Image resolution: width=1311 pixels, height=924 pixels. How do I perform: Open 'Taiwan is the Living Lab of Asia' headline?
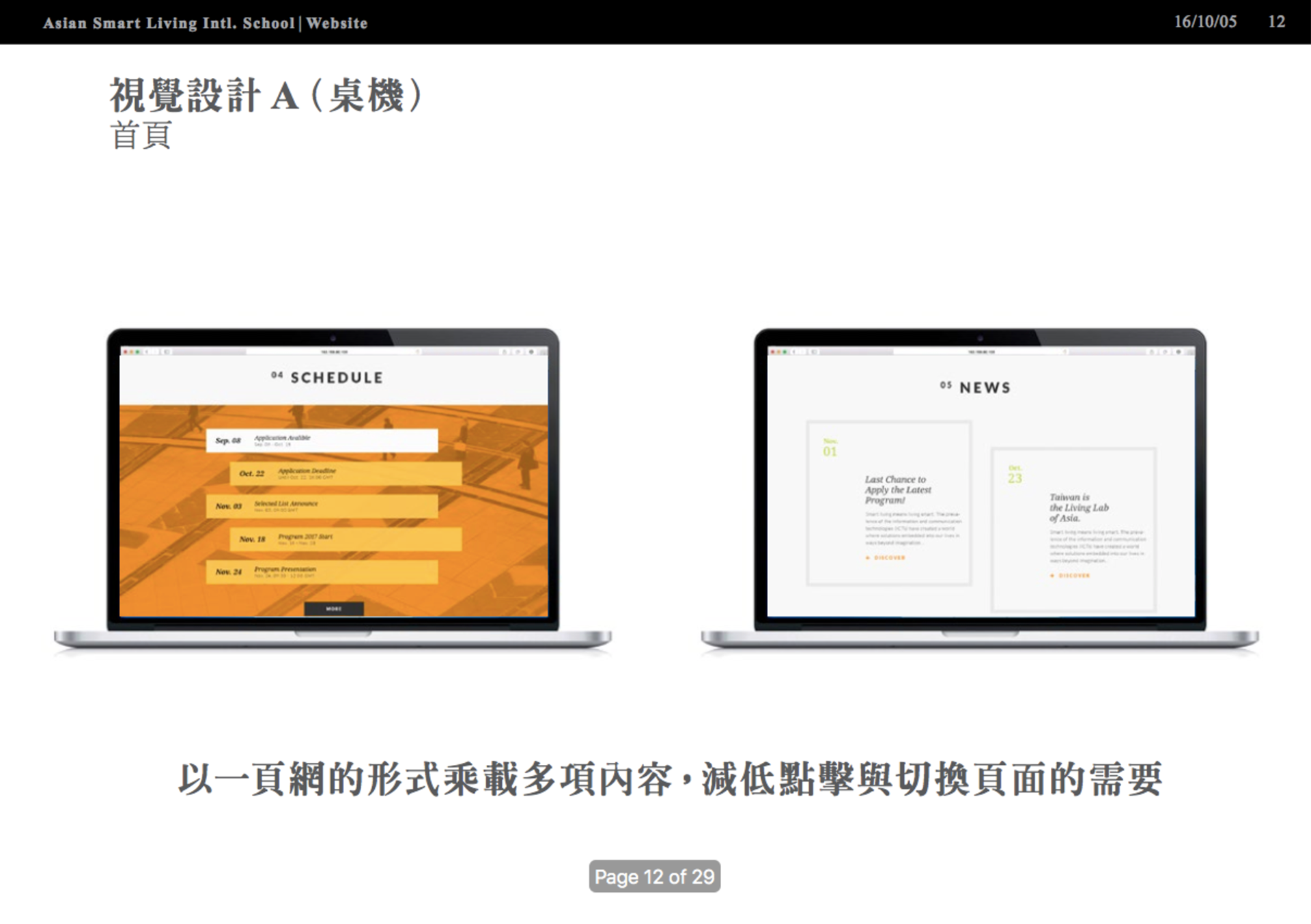[x=1078, y=507]
